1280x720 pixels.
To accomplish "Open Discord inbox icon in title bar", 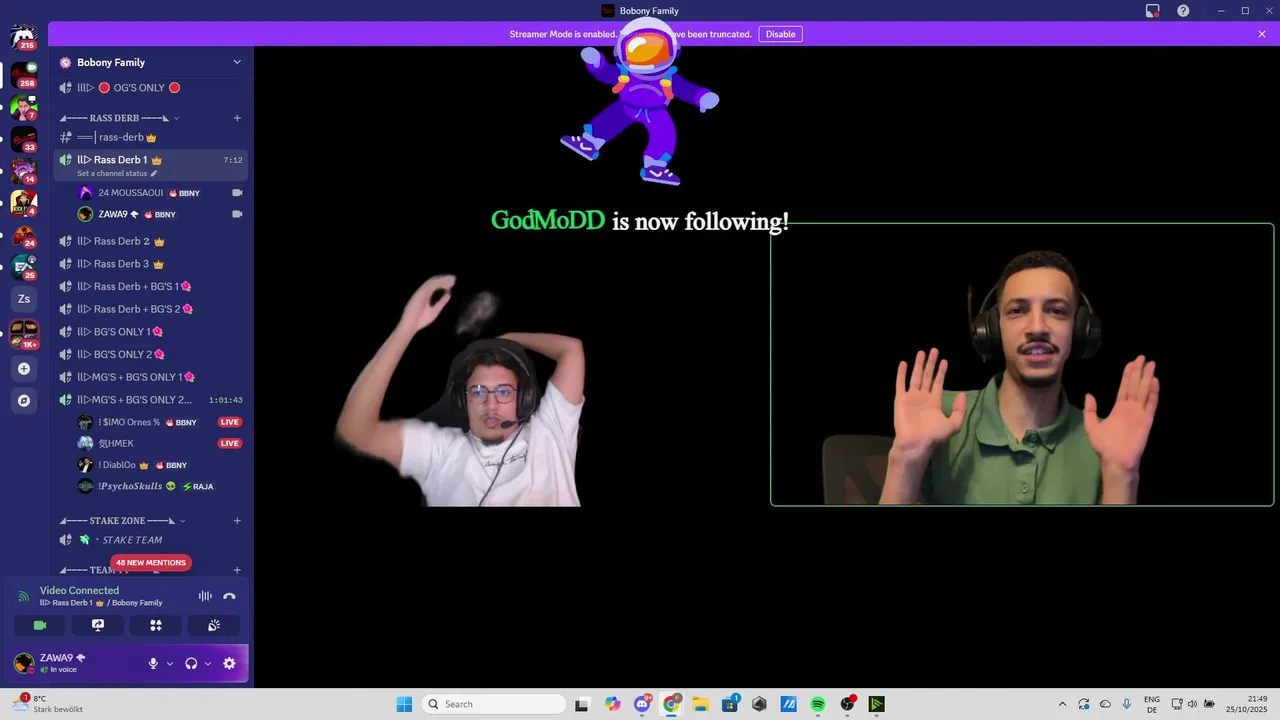I will coord(1153,11).
